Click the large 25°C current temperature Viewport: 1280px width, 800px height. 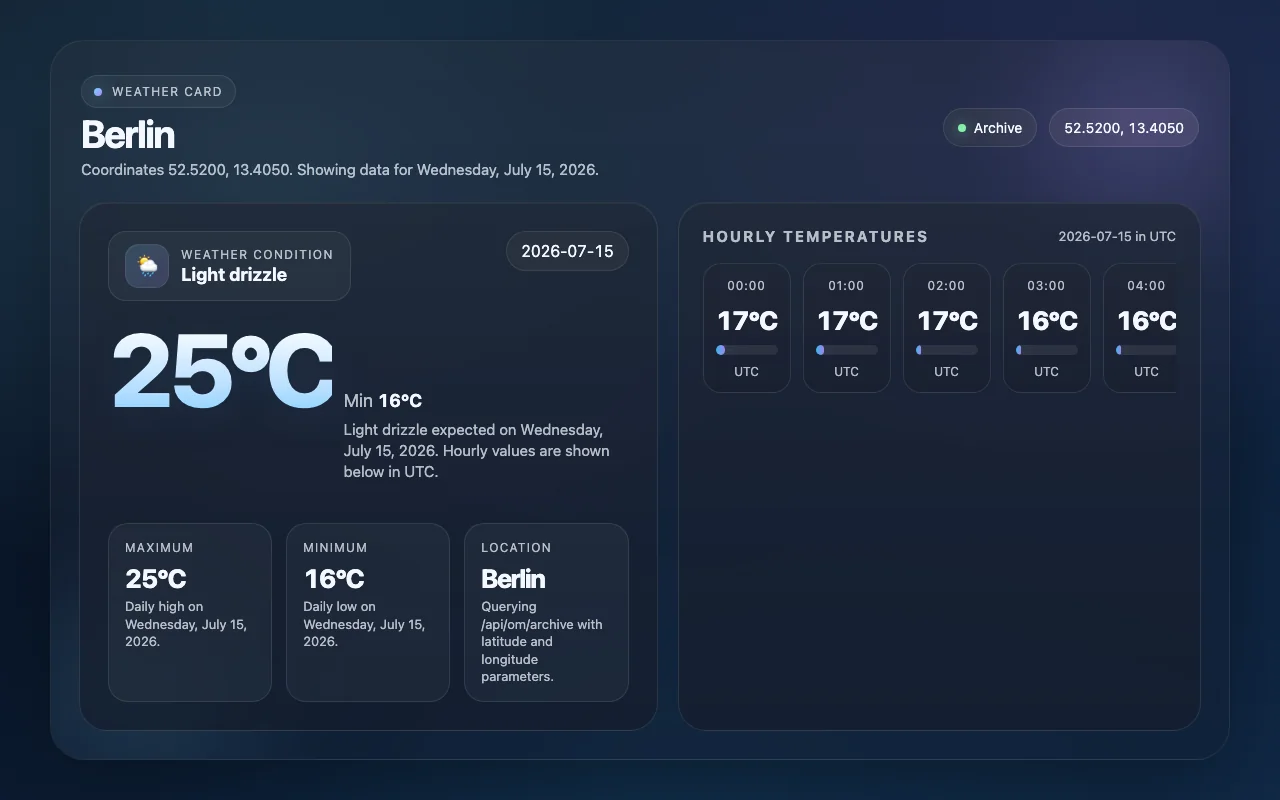tap(222, 370)
